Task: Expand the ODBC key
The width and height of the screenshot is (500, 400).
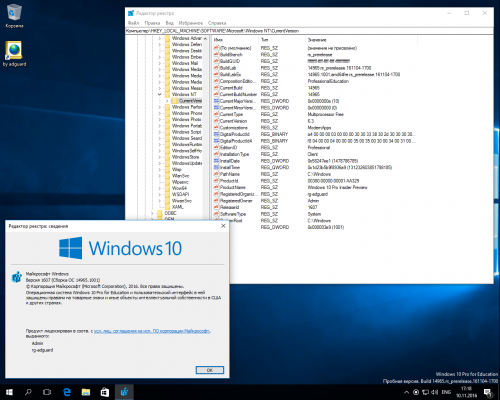Action: 152,213
